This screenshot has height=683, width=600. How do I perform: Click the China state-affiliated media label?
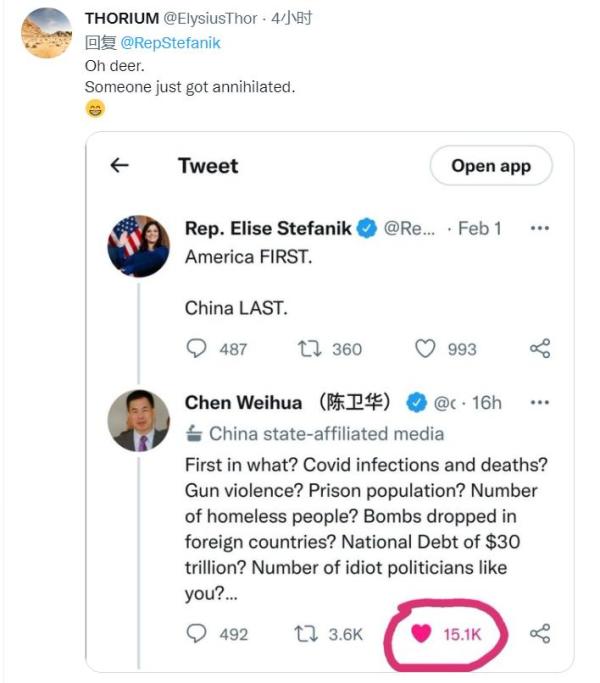(x=326, y=434)
